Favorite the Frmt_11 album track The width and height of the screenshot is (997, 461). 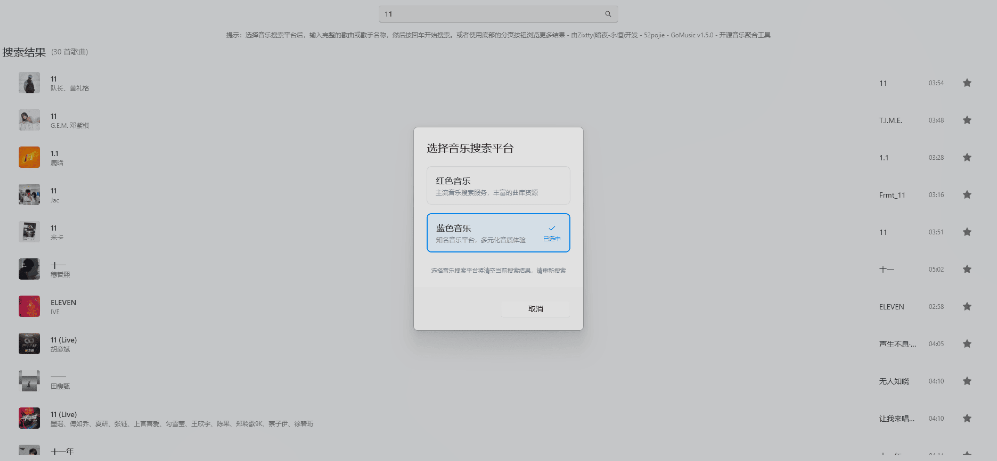click(967, 195)
